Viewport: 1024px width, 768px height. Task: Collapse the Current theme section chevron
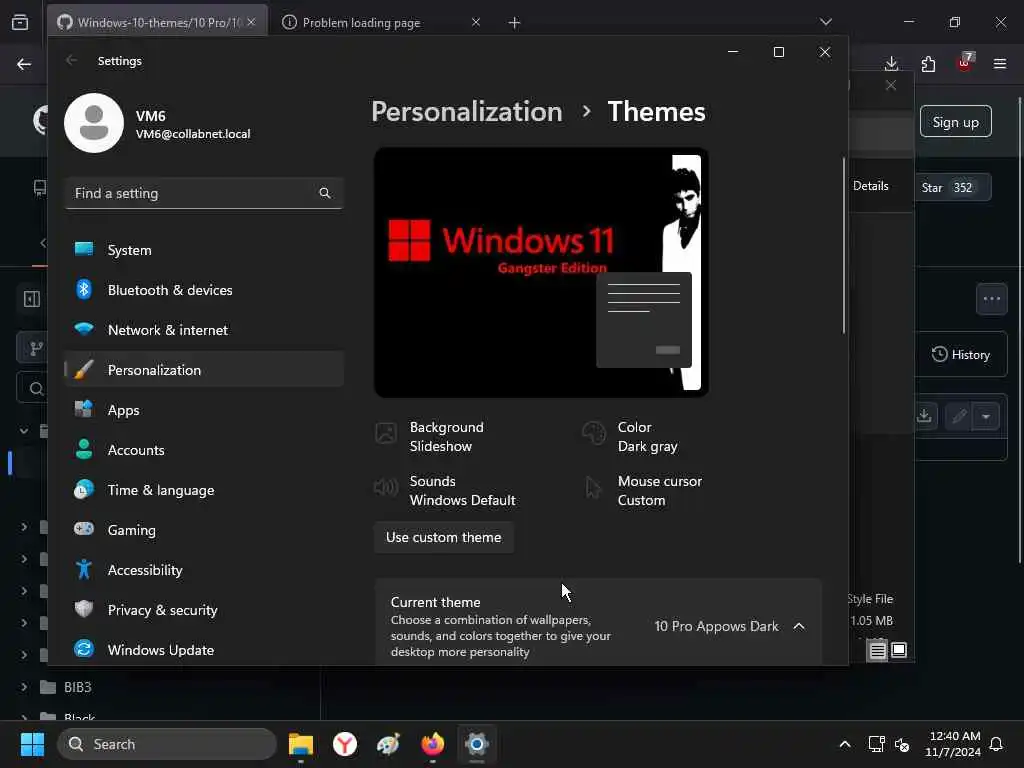799,626
